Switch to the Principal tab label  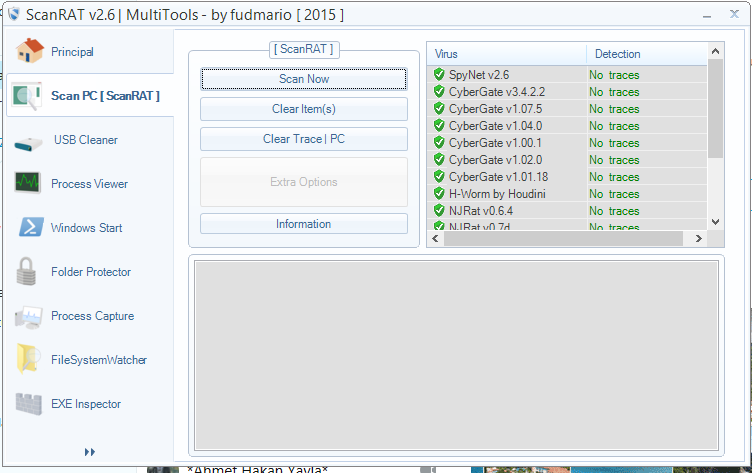pyautogui.click(x=72, y=52)
